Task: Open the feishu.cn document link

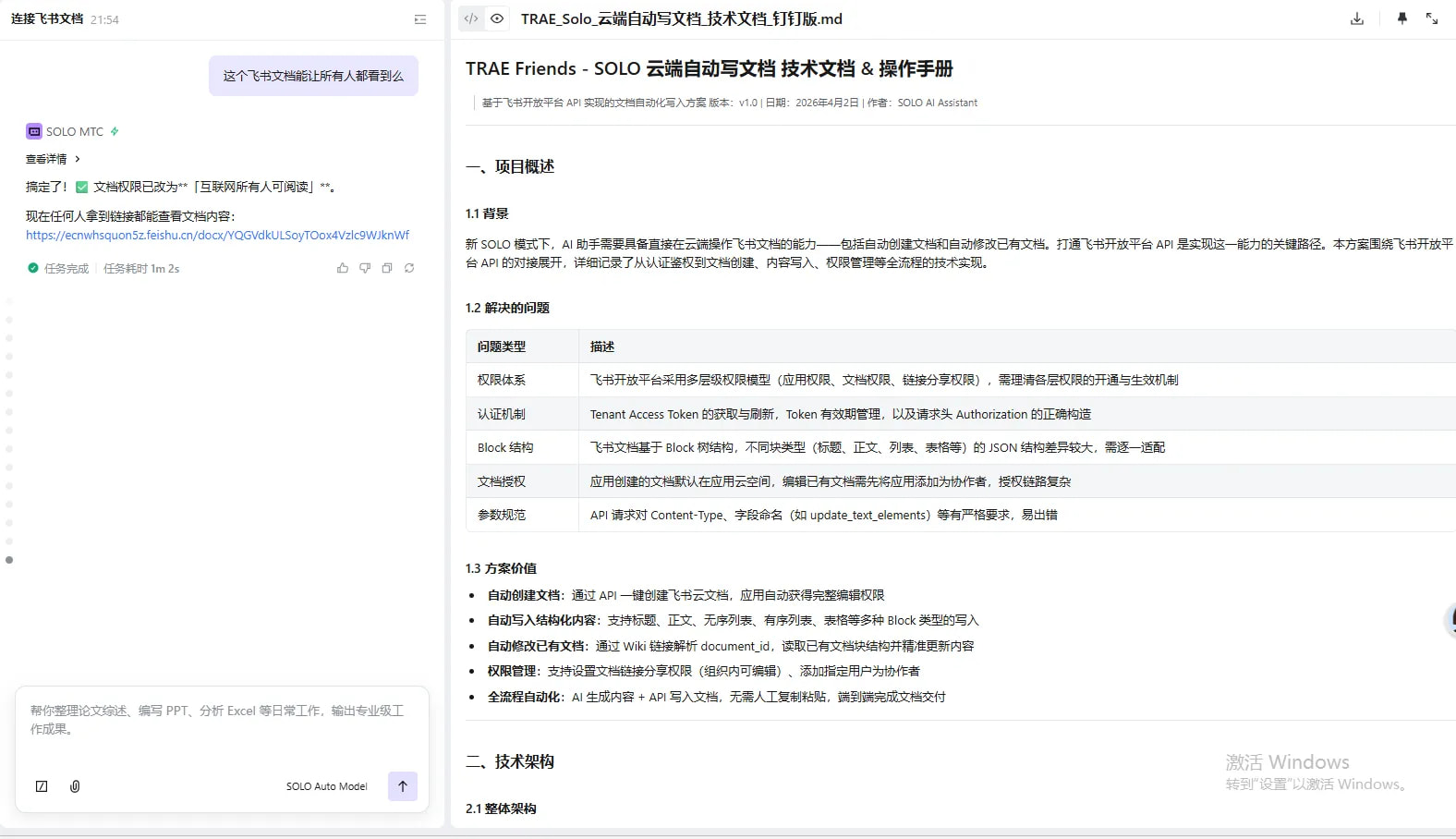Action: (217, 235)
